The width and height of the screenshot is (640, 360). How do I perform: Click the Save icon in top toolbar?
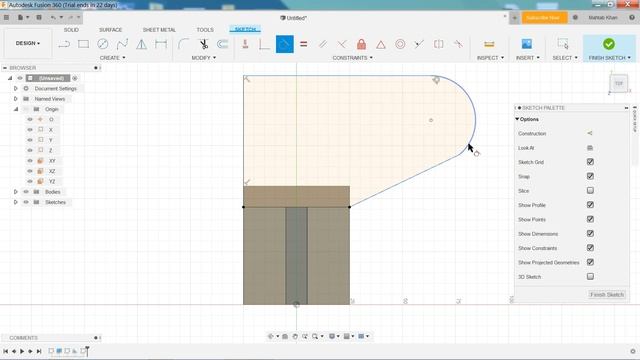point(39,18)
